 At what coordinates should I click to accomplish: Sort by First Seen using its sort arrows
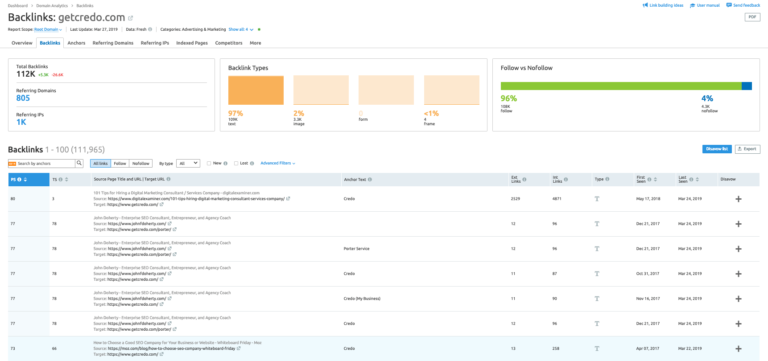click(655, 180)
